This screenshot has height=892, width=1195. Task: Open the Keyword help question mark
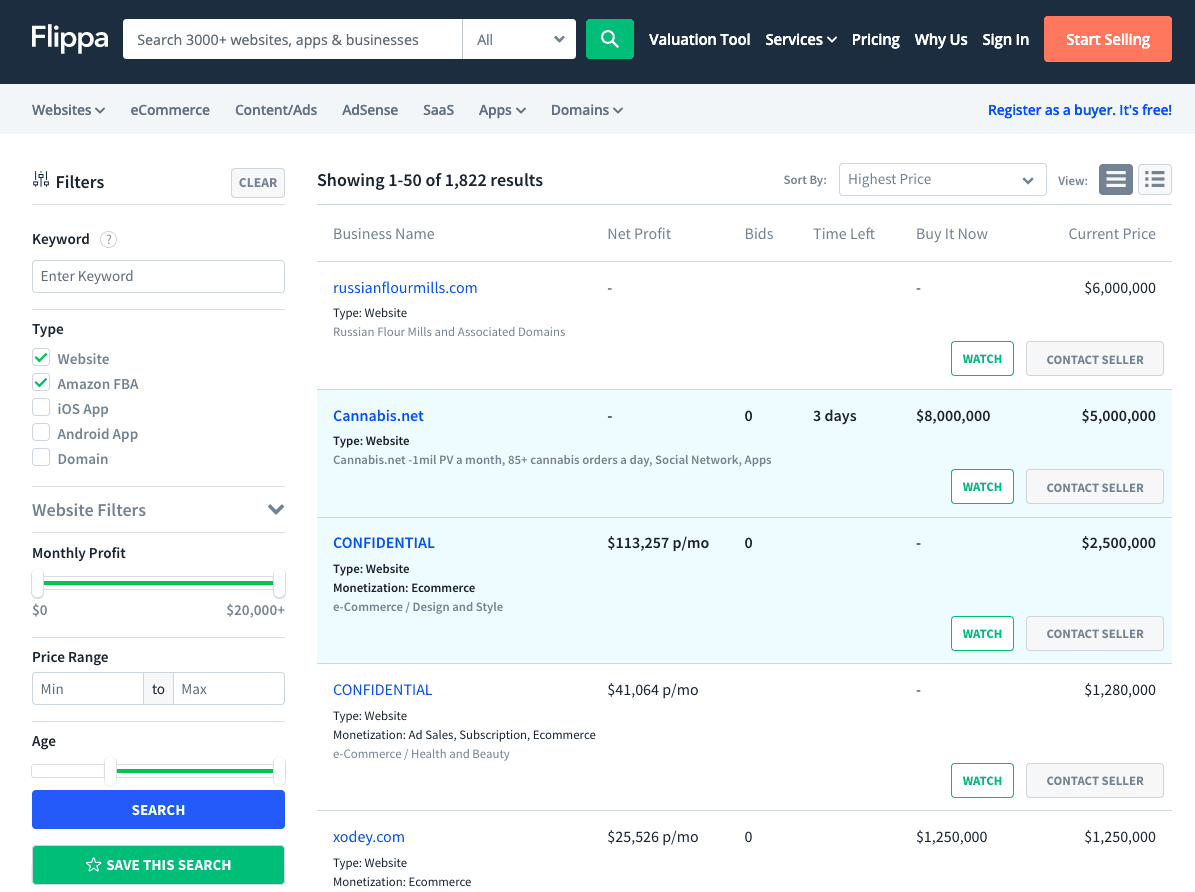pyautogui.click(x=109, y=239)
